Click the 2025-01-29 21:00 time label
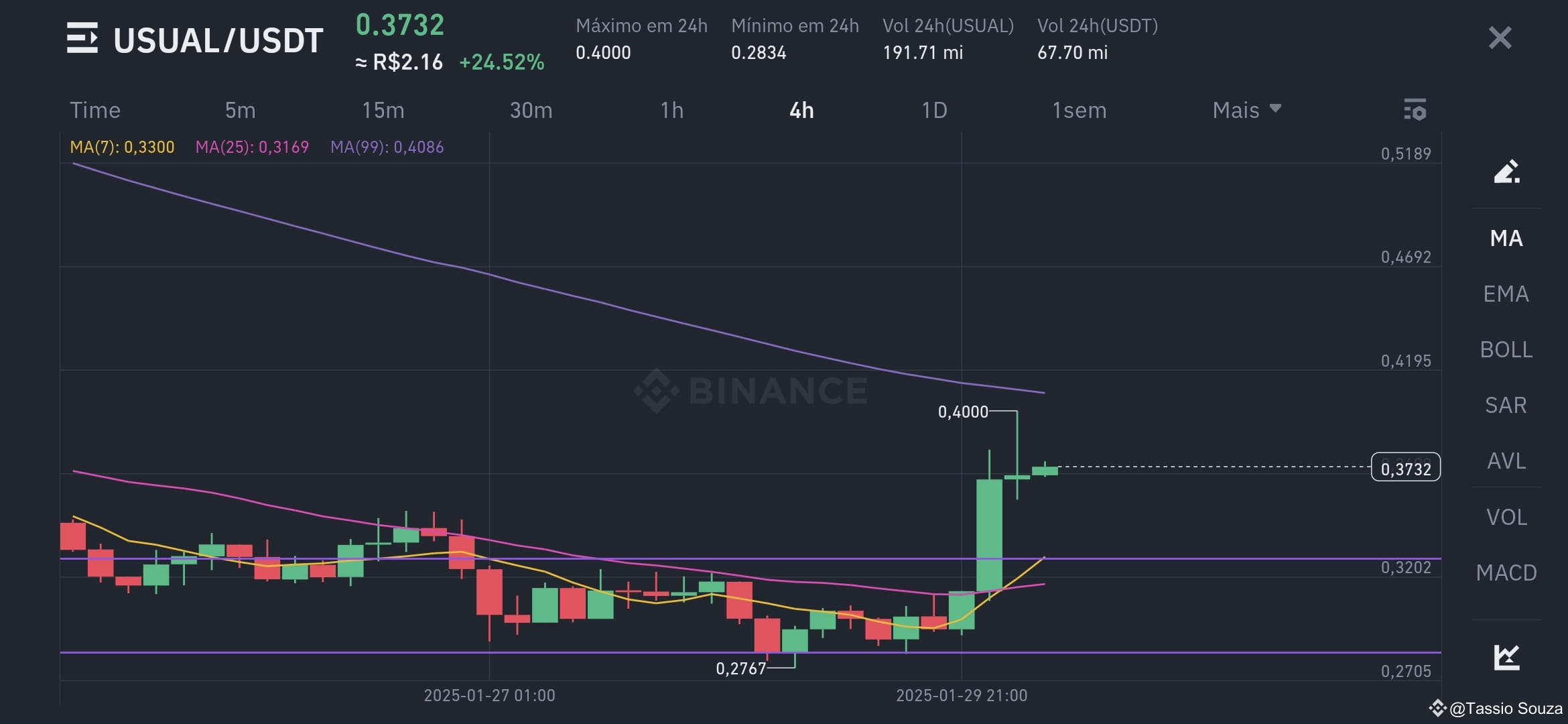Screen dimensions: 1568x724 pos(962,695)
